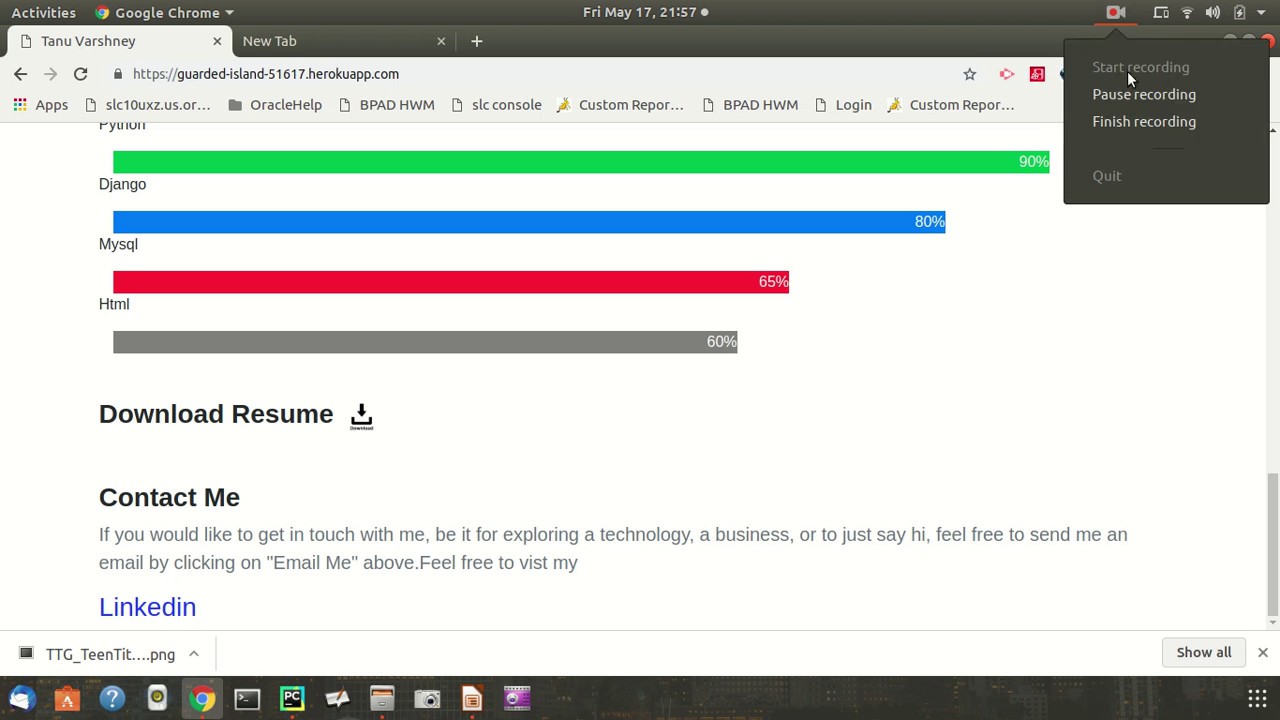Click the gray Html 60% bar
1280x720 pixels.
(x=425, y=342)
